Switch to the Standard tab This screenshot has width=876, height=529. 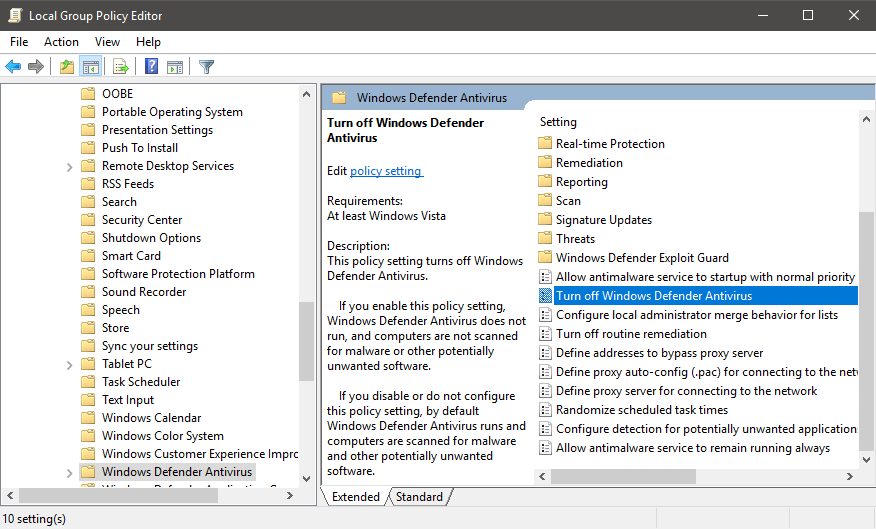419,497
